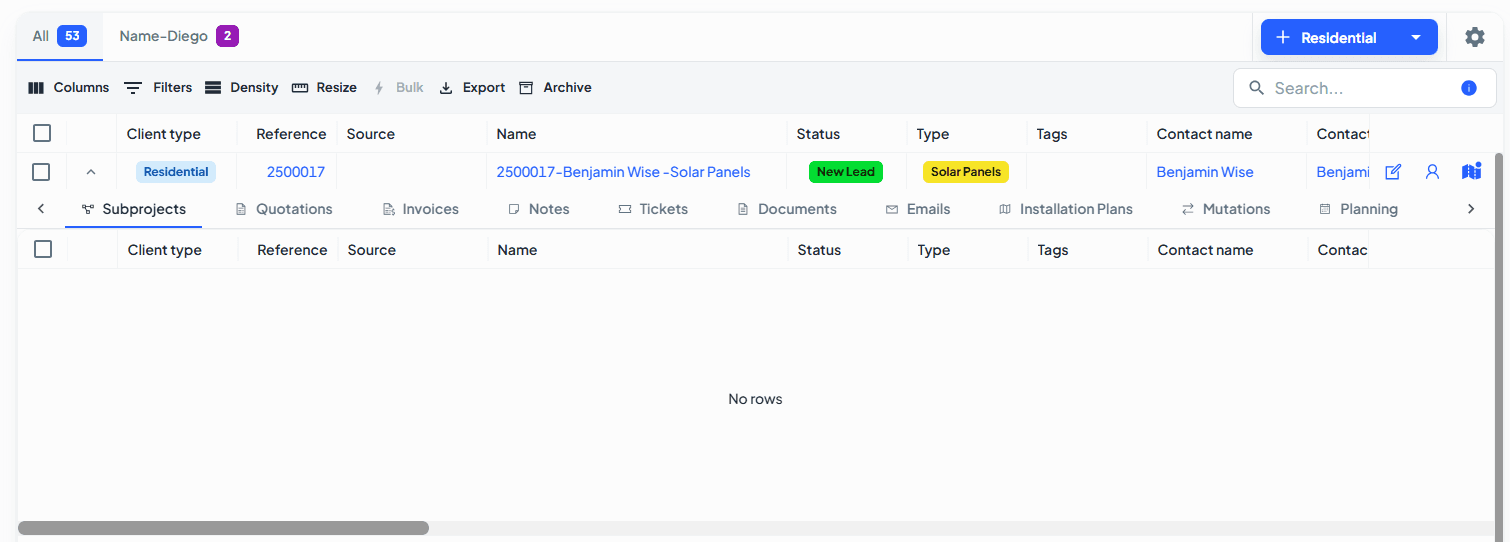This screenshot has height=542, width=1510.
Task: Click the edit icon on Benjamin Wise row
Action: pyautogui.click(x=1393, y=172)
